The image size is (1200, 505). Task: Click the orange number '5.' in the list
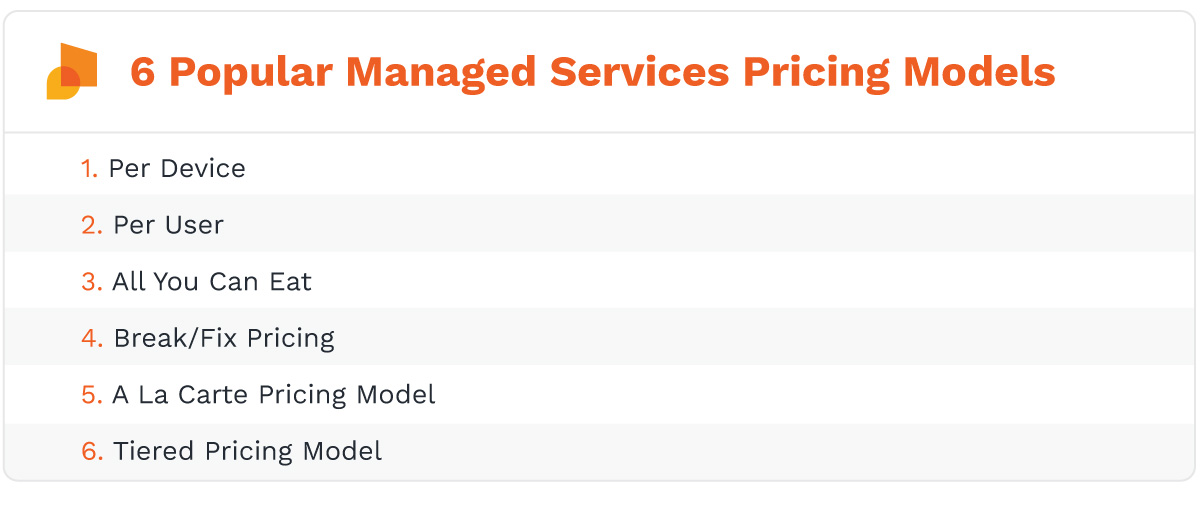(92, 395)
